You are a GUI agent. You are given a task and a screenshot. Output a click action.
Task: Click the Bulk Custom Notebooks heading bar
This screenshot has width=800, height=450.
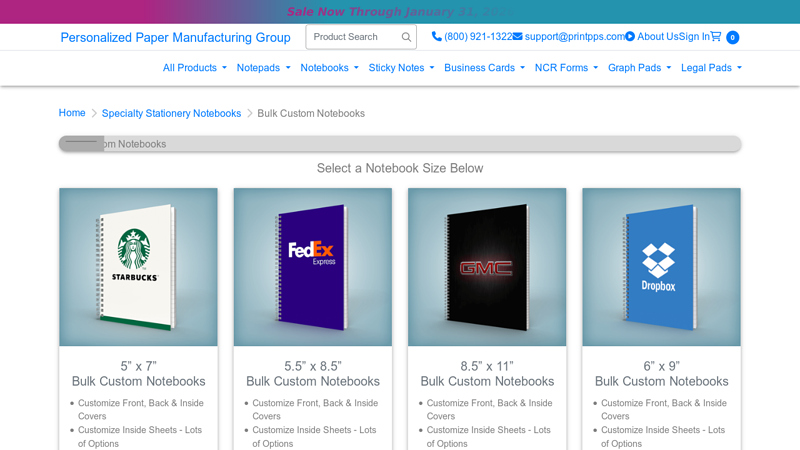click(x=400, y=144)
